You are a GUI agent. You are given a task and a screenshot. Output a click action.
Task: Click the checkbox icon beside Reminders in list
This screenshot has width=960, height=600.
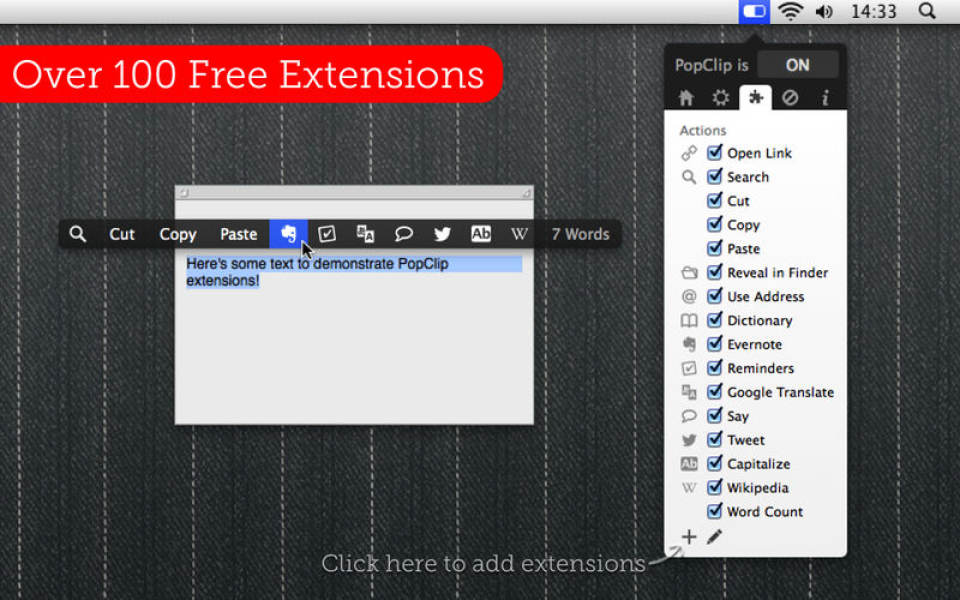click(689, 368)
